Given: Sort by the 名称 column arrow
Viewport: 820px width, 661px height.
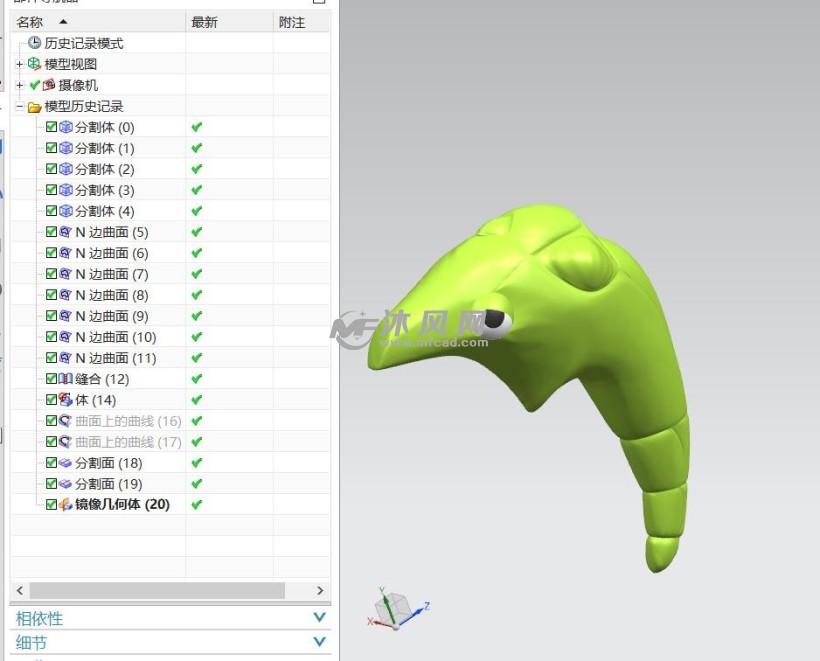Looking at the screenshot, I should (x=63, y=22).
